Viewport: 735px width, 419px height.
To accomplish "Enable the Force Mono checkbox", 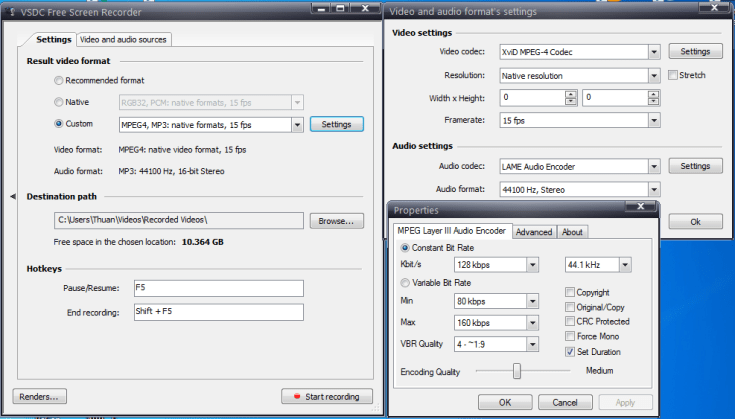I will point(569,336).
